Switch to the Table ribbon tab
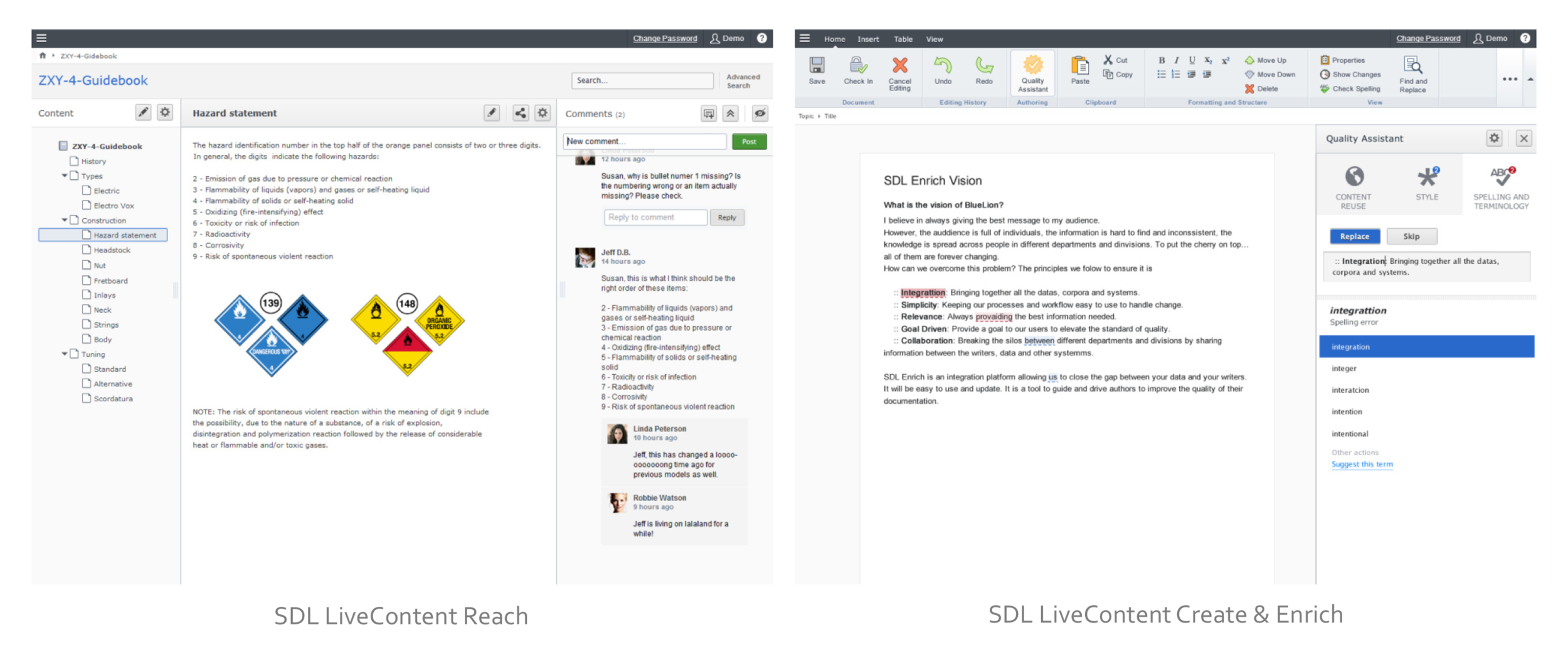This screenshot has height=652, width=1568. click(903, 39)
